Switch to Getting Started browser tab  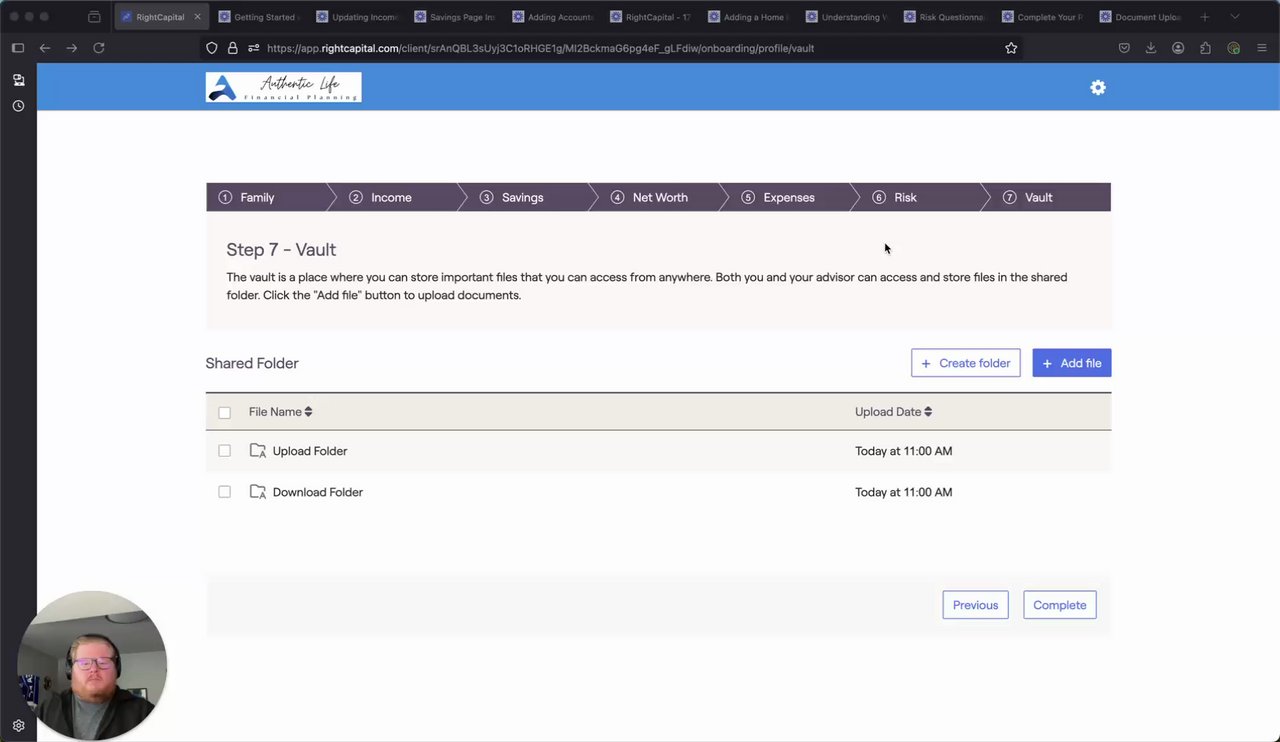click(258, 17)
